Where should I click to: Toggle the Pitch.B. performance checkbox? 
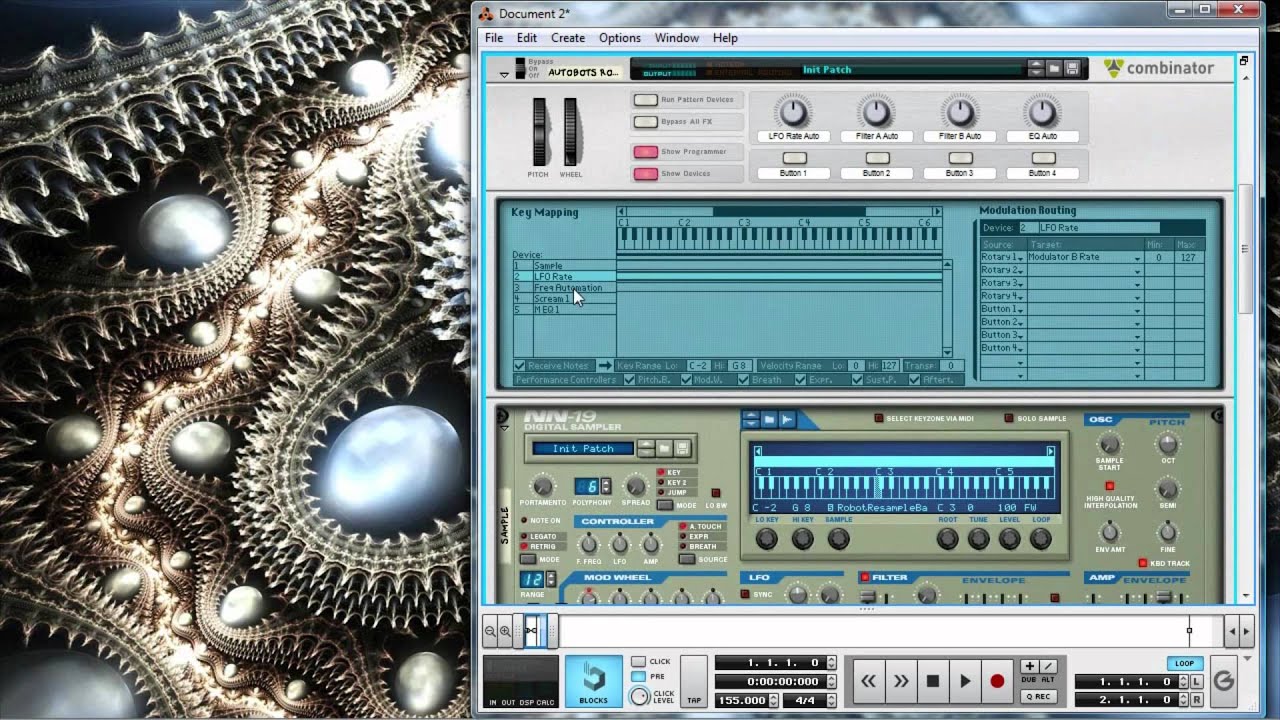[x=629, y=380]
